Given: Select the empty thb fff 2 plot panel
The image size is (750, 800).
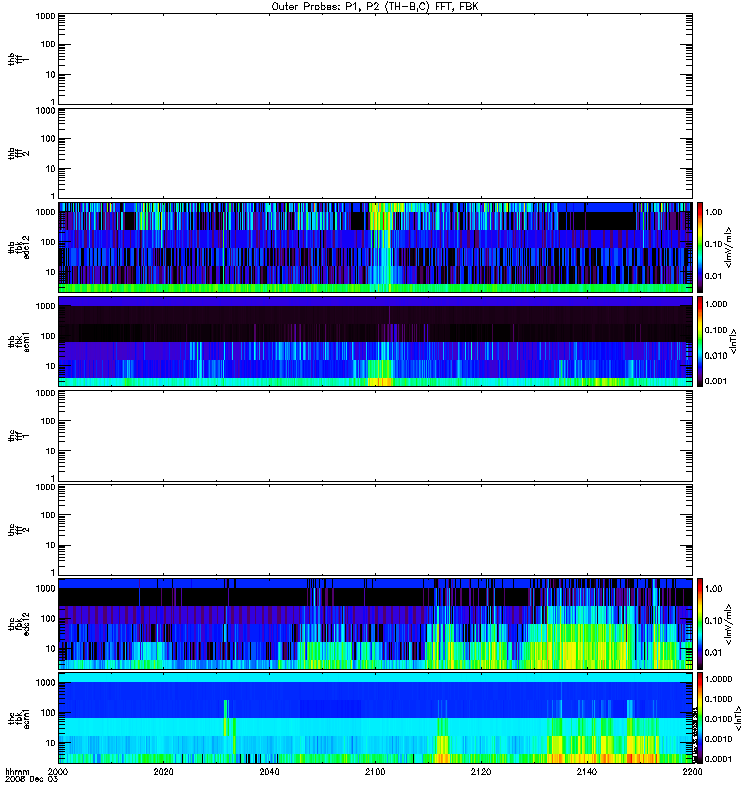Looking at the screenshot, I should click(375, 153).
